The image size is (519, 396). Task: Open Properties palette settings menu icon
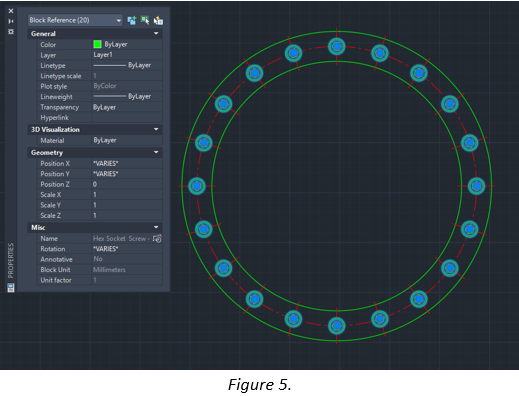point(11,31)
